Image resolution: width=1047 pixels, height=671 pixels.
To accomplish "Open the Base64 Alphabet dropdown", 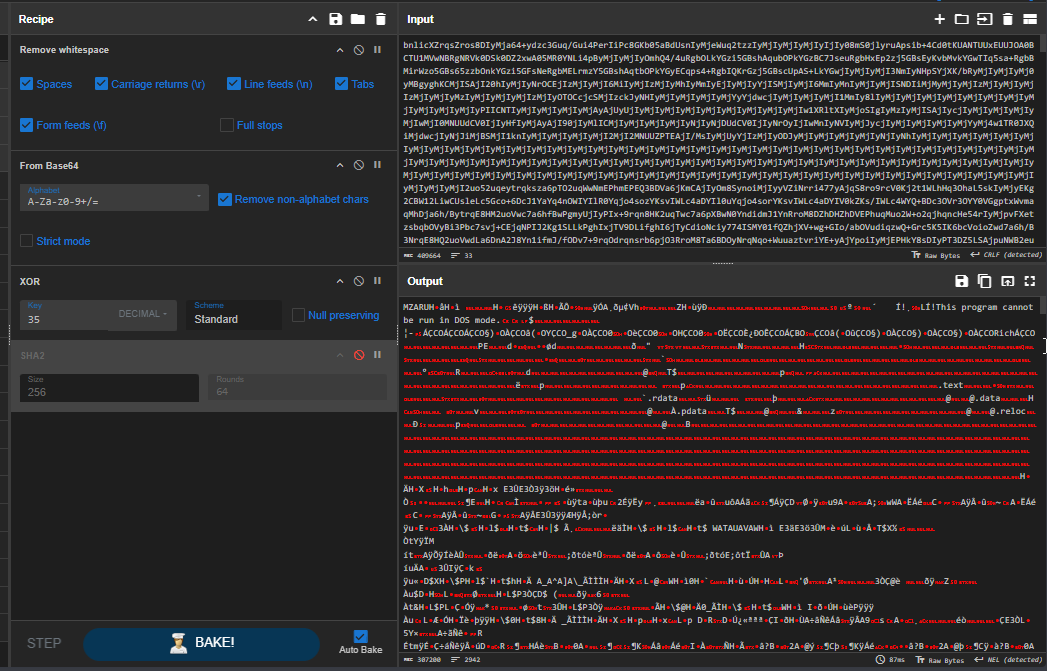I will tap(114, 198).
